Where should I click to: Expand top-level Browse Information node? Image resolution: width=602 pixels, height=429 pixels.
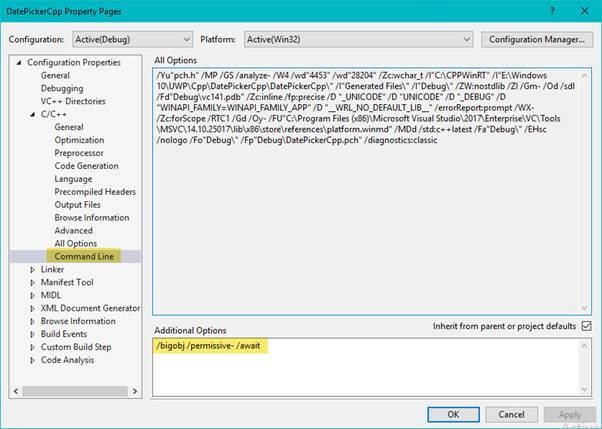(x=33, y=321)
